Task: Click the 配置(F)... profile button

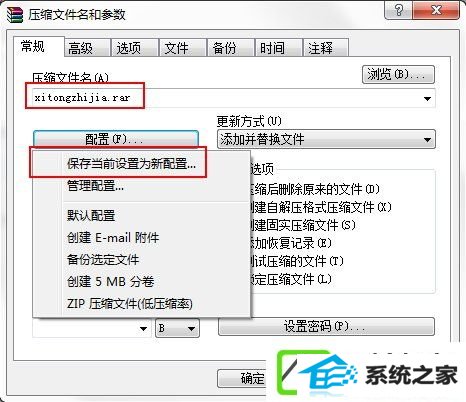Action: (116, 139)
